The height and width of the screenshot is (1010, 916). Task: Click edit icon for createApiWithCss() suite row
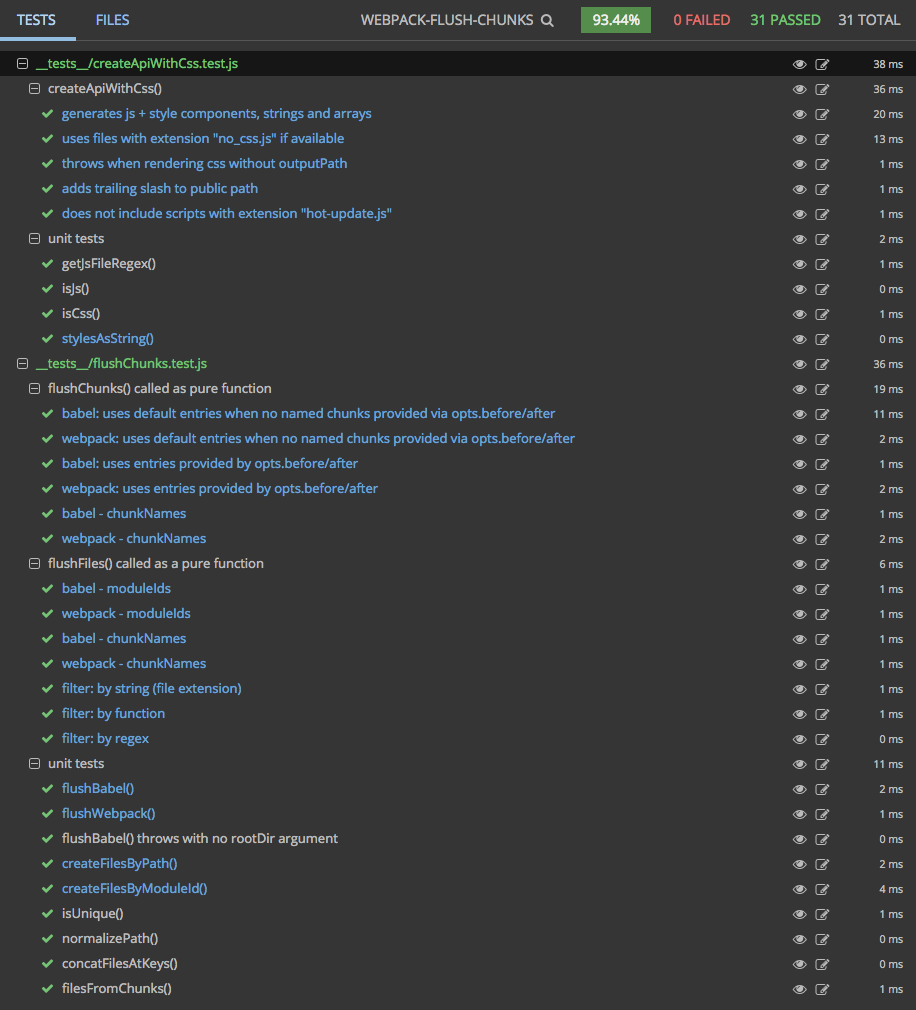(822, 89)
